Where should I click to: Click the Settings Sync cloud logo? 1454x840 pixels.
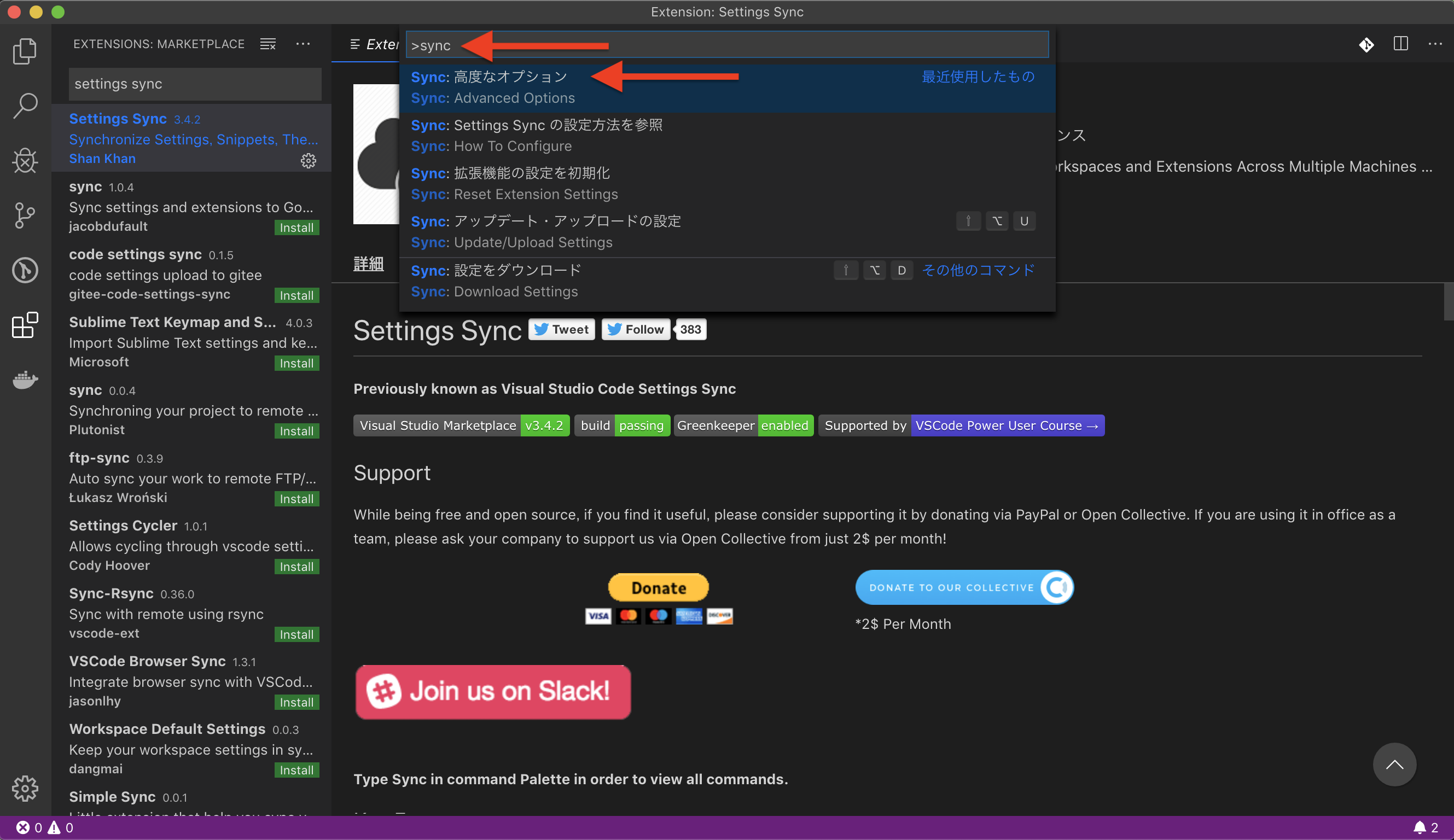pyautogui.click(x=376, y=154)
